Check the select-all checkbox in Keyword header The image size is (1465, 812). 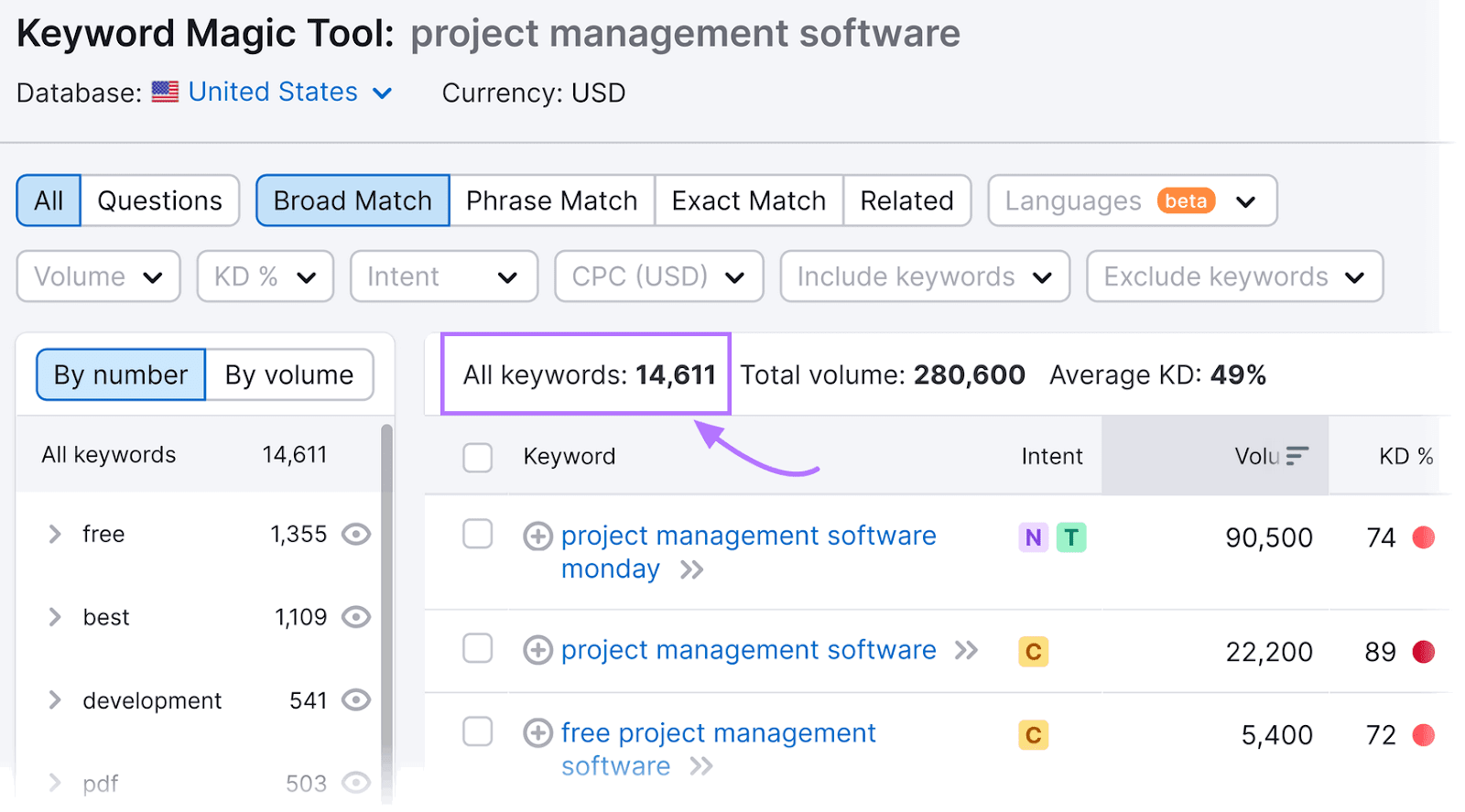pos(477,457)
